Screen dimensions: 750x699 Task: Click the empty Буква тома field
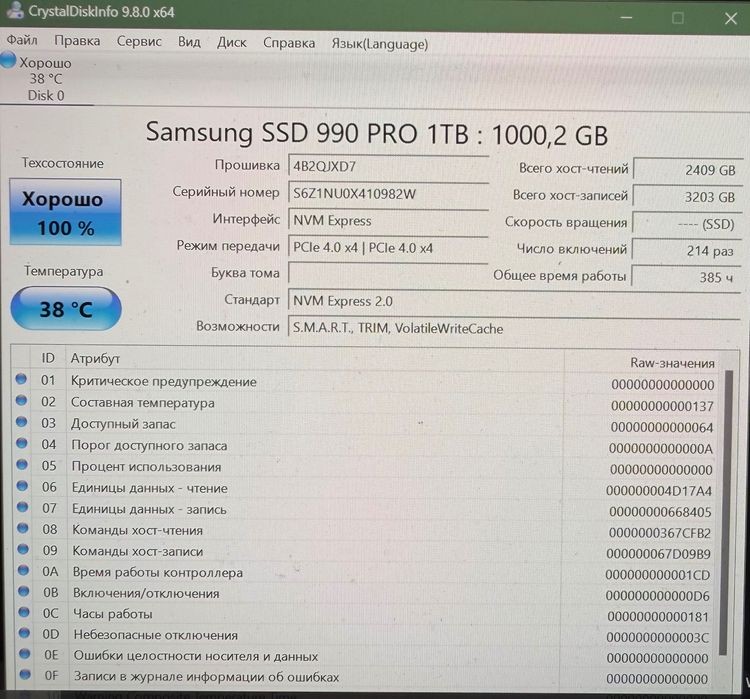[x=388, y=274]
